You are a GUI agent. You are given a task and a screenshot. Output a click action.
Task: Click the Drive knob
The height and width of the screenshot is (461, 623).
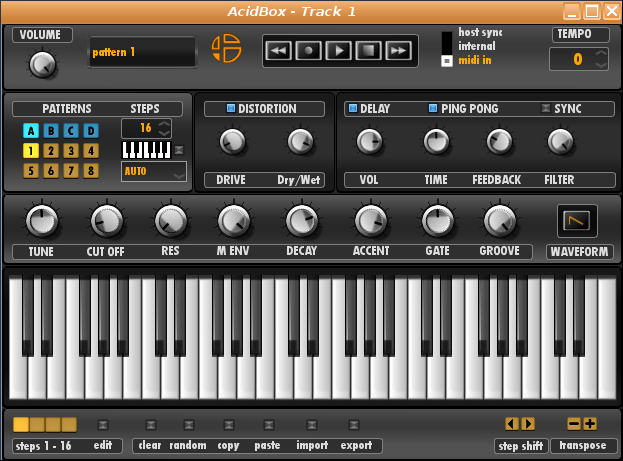(x=232, y=141)
